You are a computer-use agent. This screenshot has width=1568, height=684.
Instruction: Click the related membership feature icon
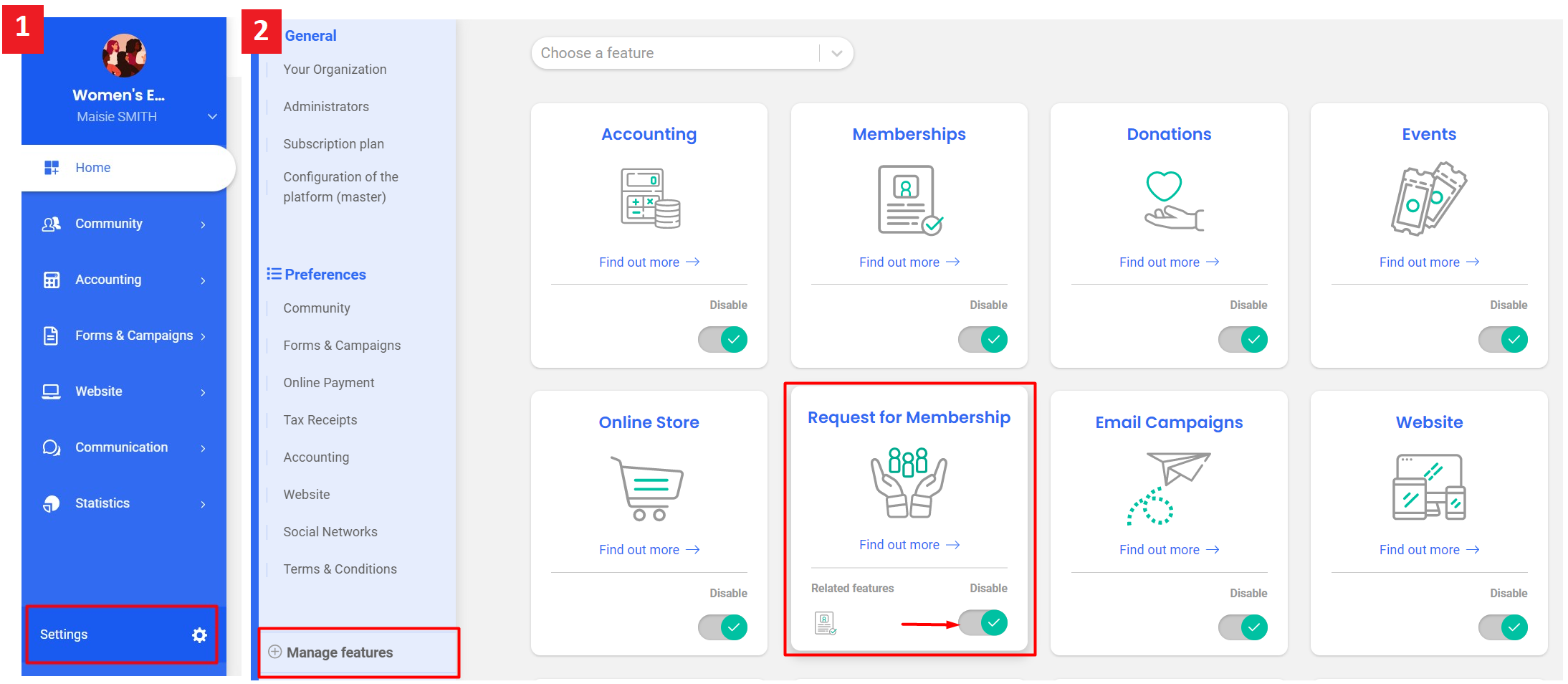pos(825,623)
